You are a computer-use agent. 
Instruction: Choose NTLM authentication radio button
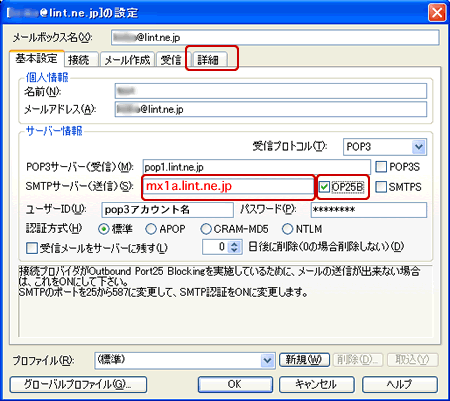click(287, 229)
